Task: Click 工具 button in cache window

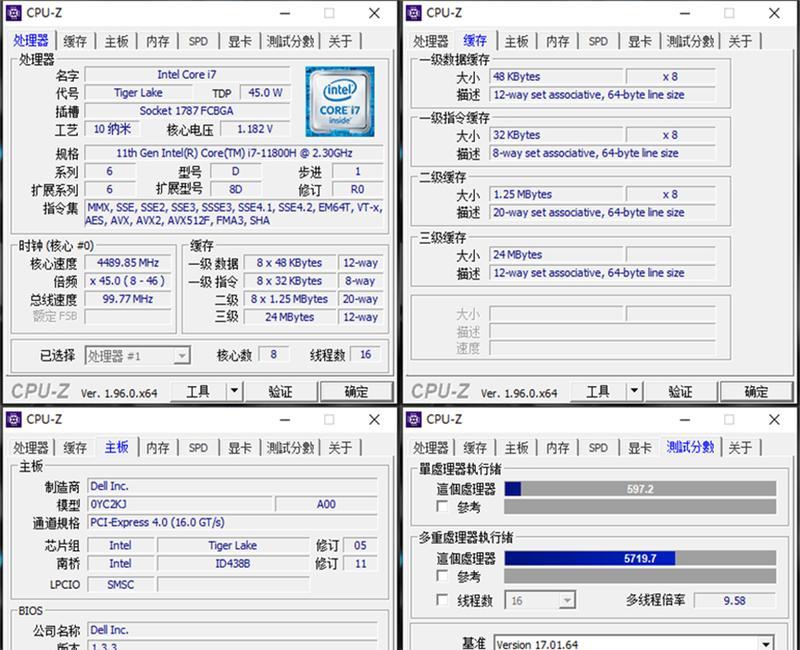Action: click(x=598, y=391)
